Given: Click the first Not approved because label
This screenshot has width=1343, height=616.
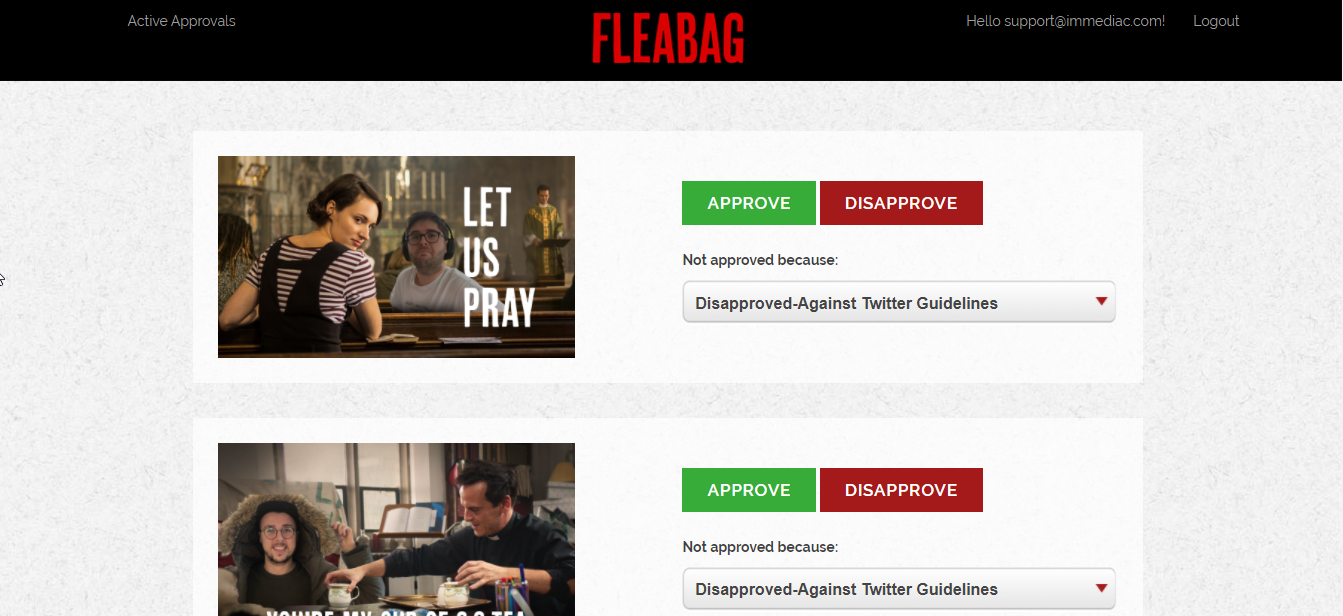Looking at the screenshot, I should [x=760, y=260].
